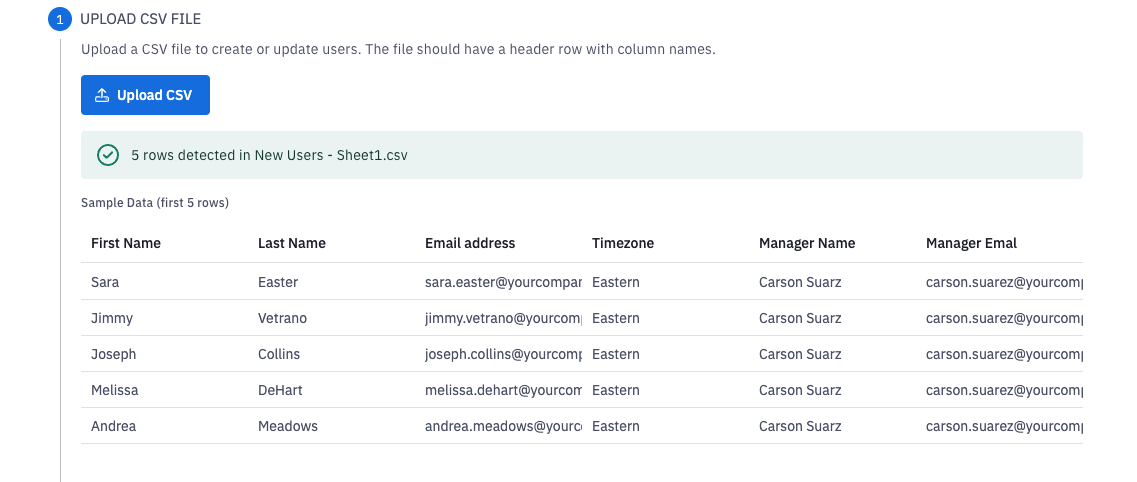This screenshot has width=1137, height=482.
Task: Select the first name cell "Joseph"
Action: click(114, 354)
